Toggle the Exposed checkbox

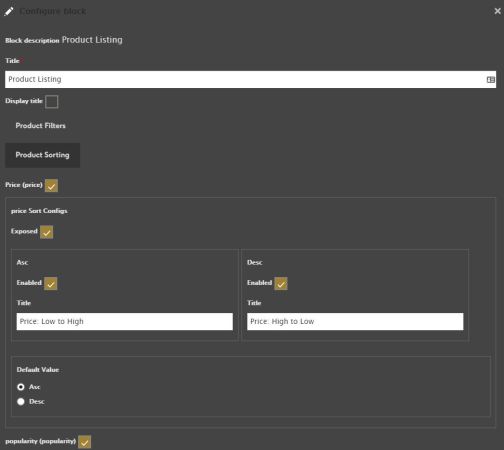[x=46, y=232]
